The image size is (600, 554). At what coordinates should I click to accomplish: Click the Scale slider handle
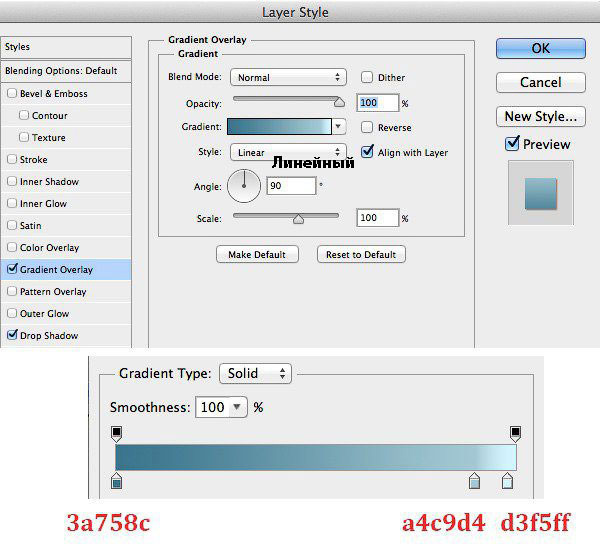pyautogui.click(x=298, y=219)
